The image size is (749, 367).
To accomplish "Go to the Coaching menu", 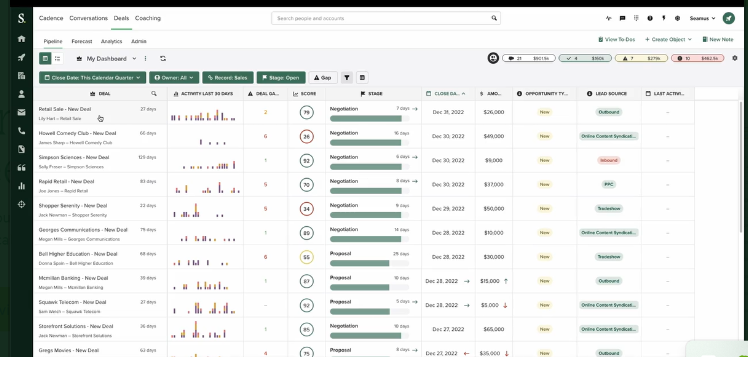I will pyautogui.click(x=148, y=18).
